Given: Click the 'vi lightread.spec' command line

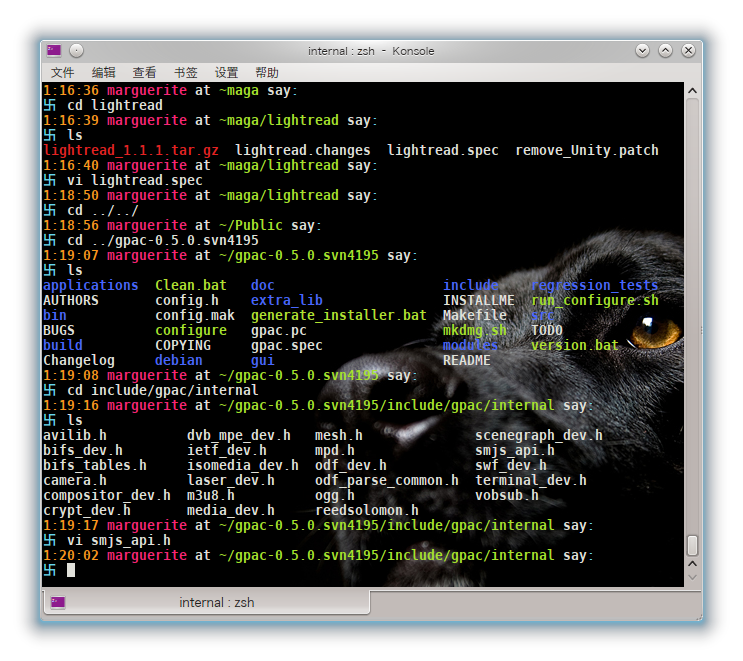Looking at the screenshot, I should point(135,180).
